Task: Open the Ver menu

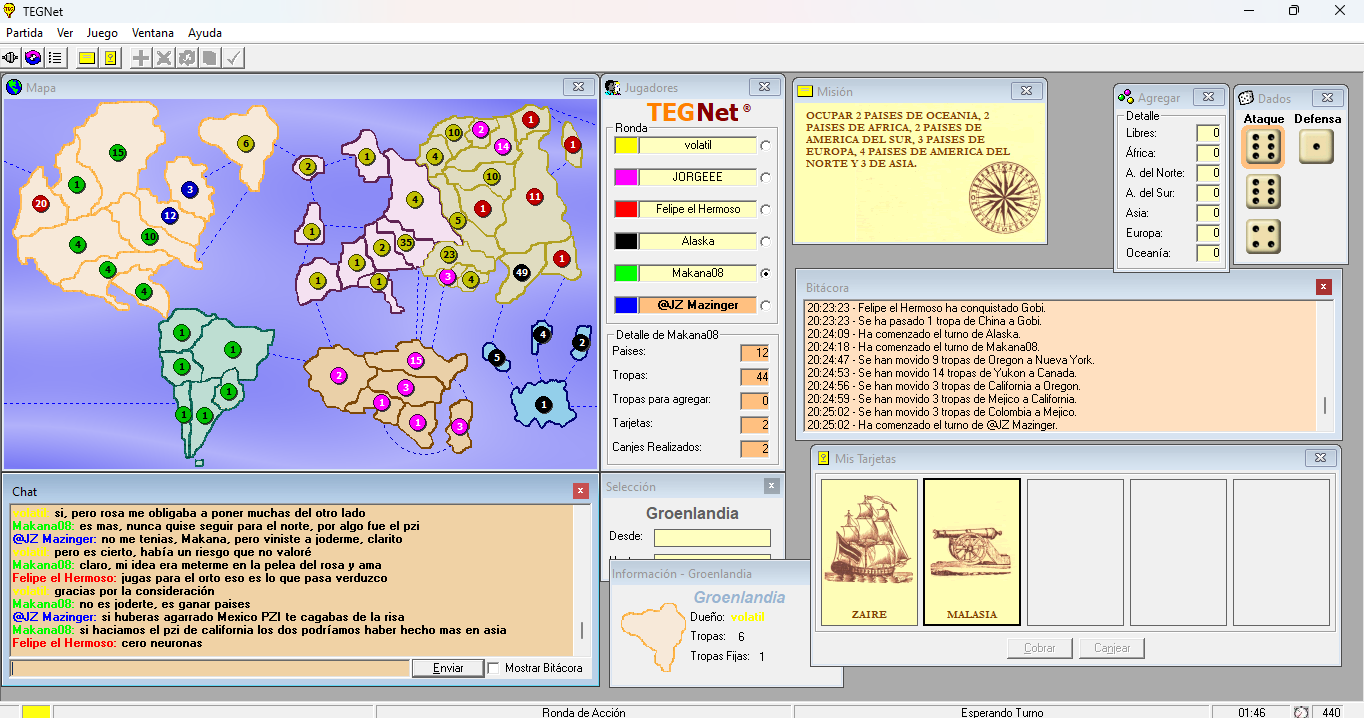Action: coord(65,33)
